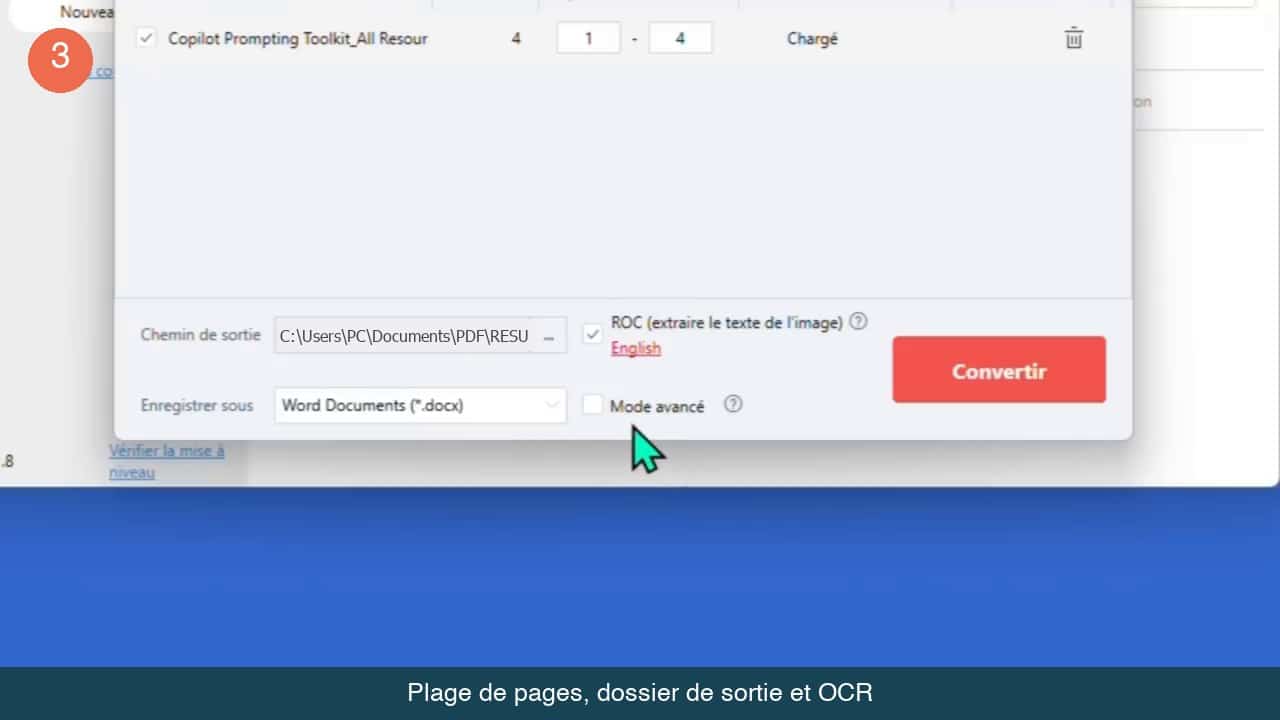
Task: Click the ROC (extraire le texte de l'image) label
Action: (727, 323)
